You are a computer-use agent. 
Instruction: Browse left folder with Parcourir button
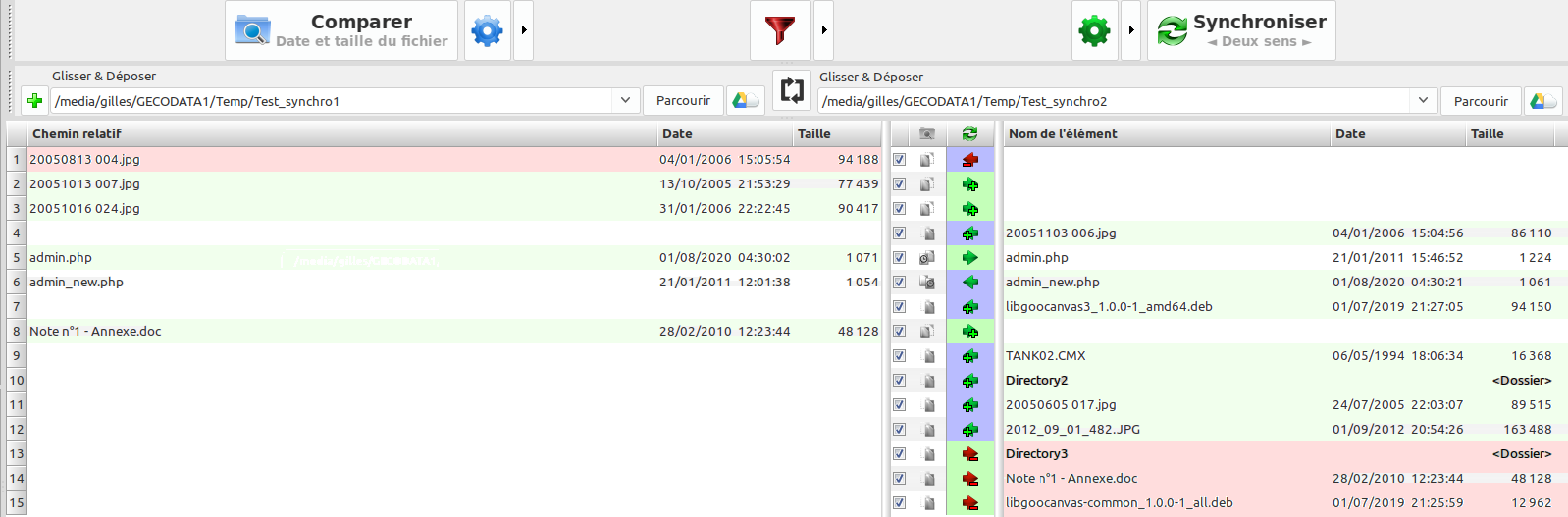[683, 100]
